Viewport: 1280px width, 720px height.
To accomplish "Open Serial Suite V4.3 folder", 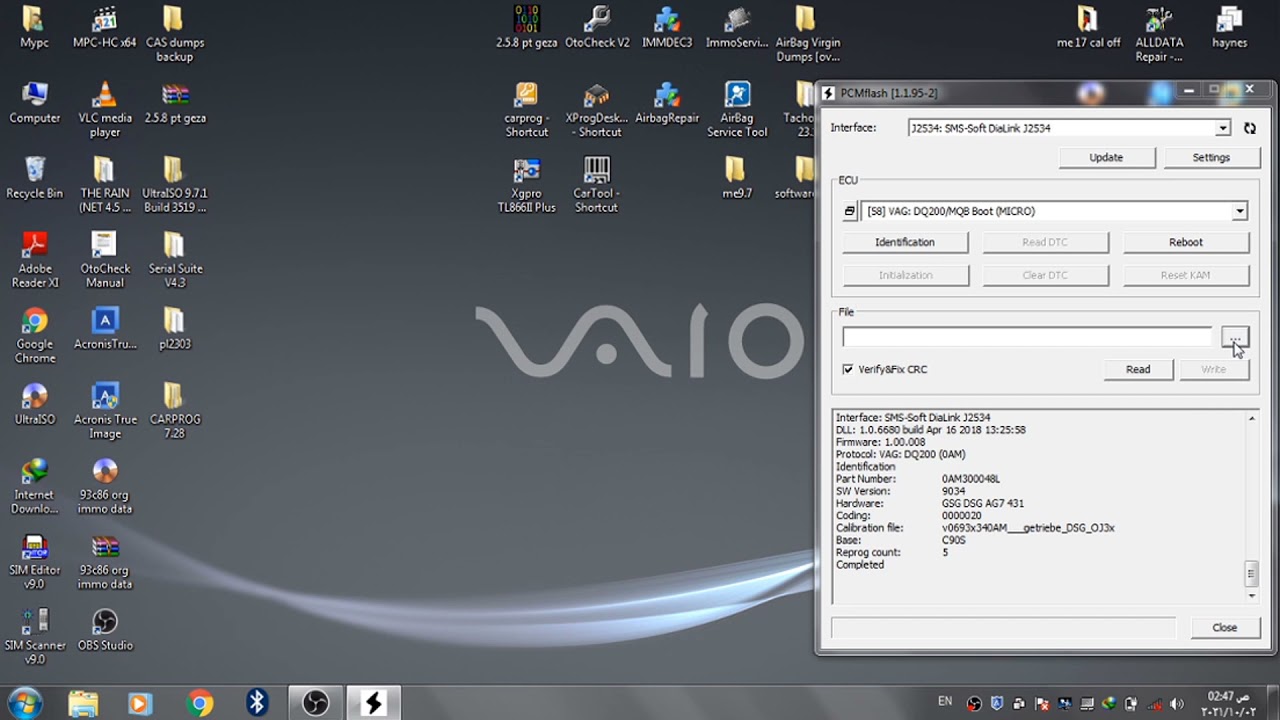I will 175,259.
